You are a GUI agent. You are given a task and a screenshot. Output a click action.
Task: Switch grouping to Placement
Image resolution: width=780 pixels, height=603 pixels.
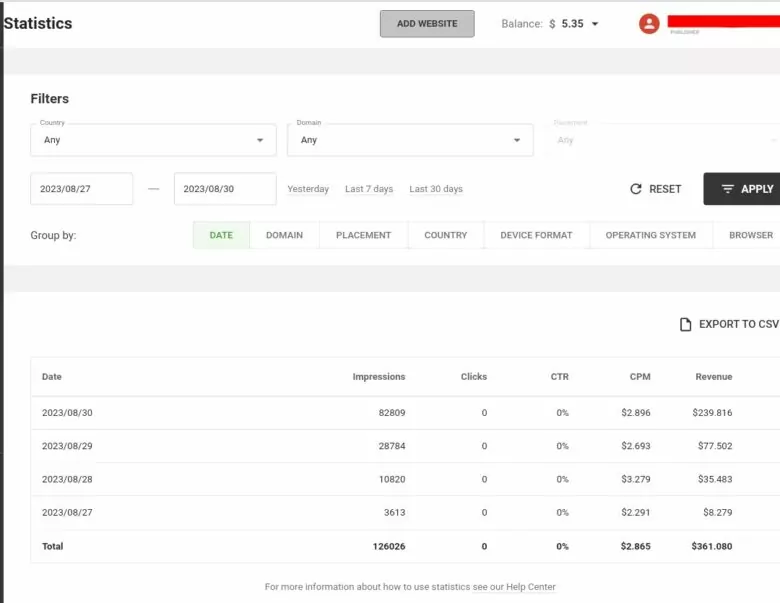(x=363, y=235)
